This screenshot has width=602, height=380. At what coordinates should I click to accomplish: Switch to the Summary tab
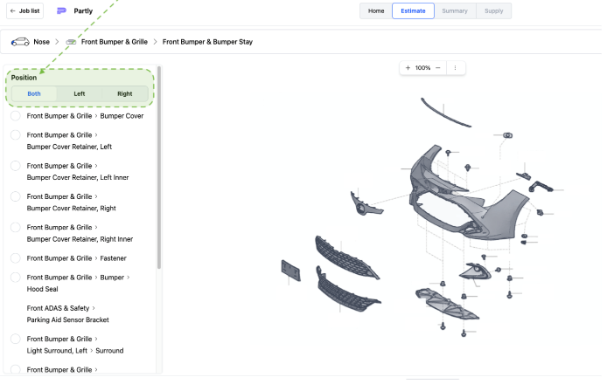click(x=455, y=11)
